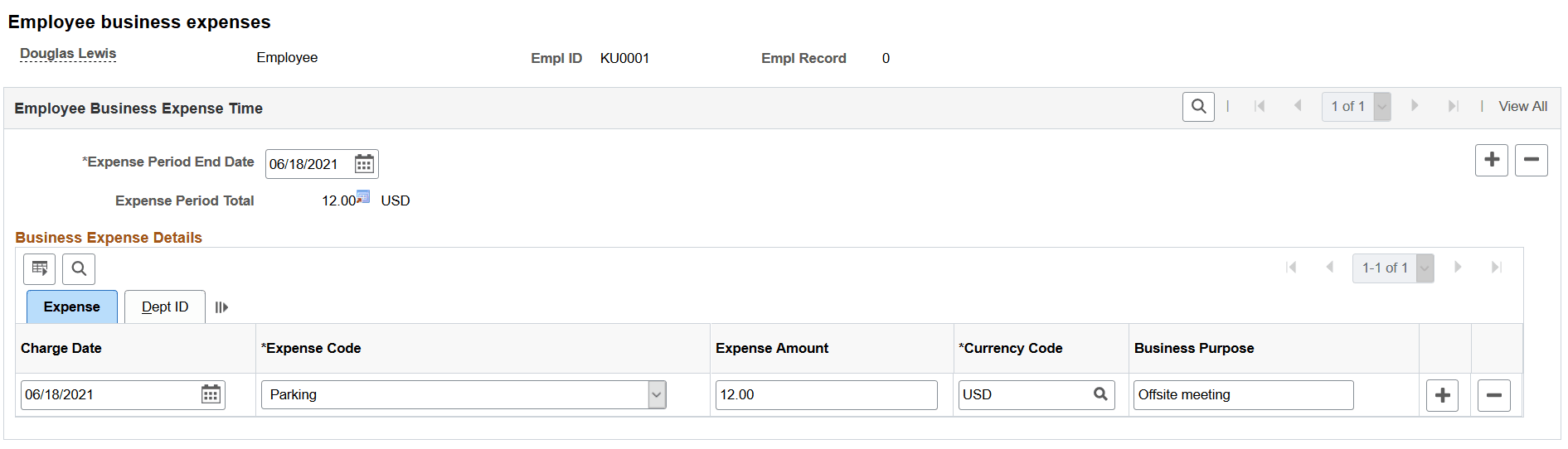Look up Currency Code with magnifier icon

click(1100, 394)
